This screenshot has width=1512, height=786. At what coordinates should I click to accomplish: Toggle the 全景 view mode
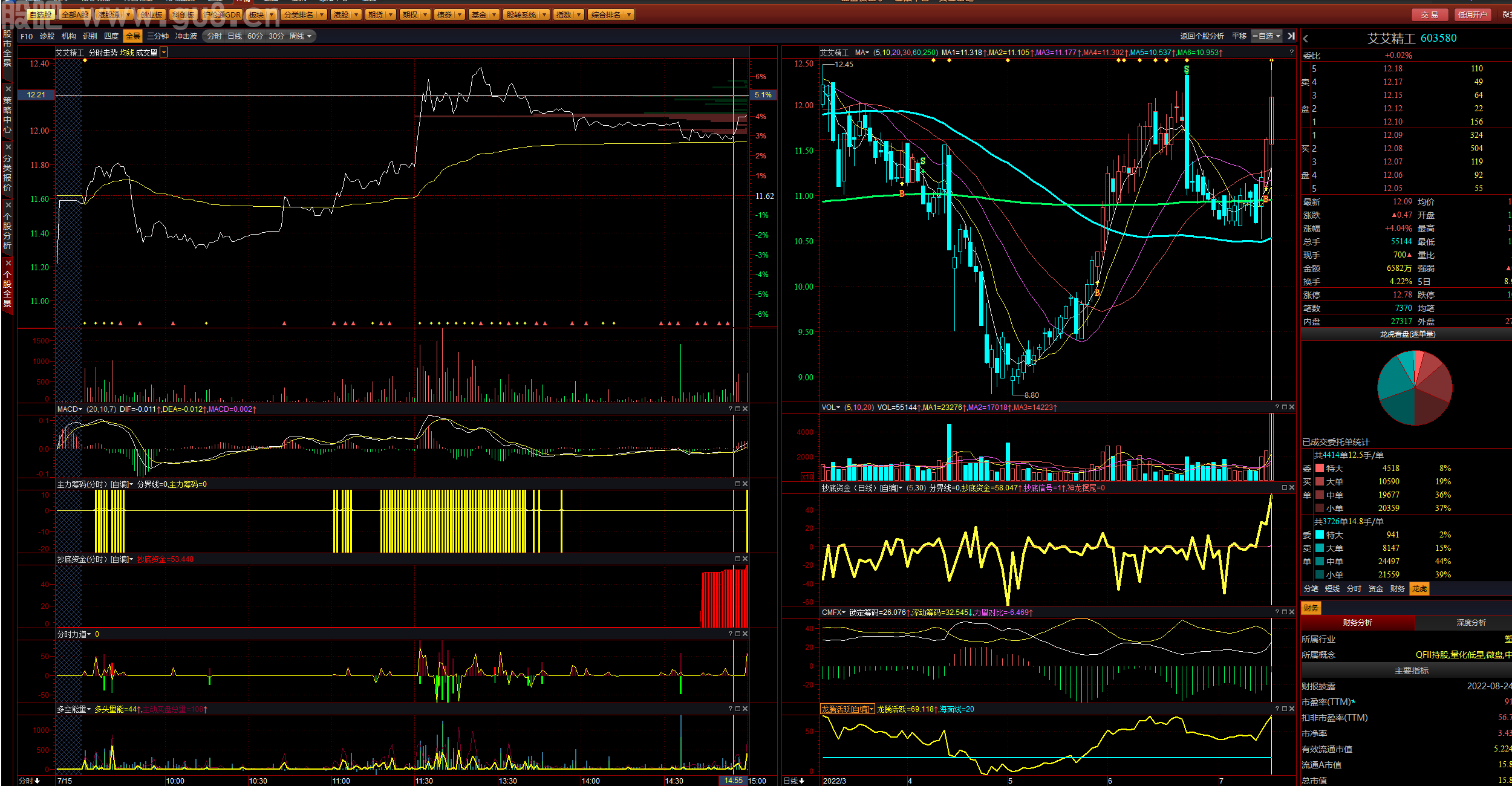pyautogui.click(x=133, y=36)
